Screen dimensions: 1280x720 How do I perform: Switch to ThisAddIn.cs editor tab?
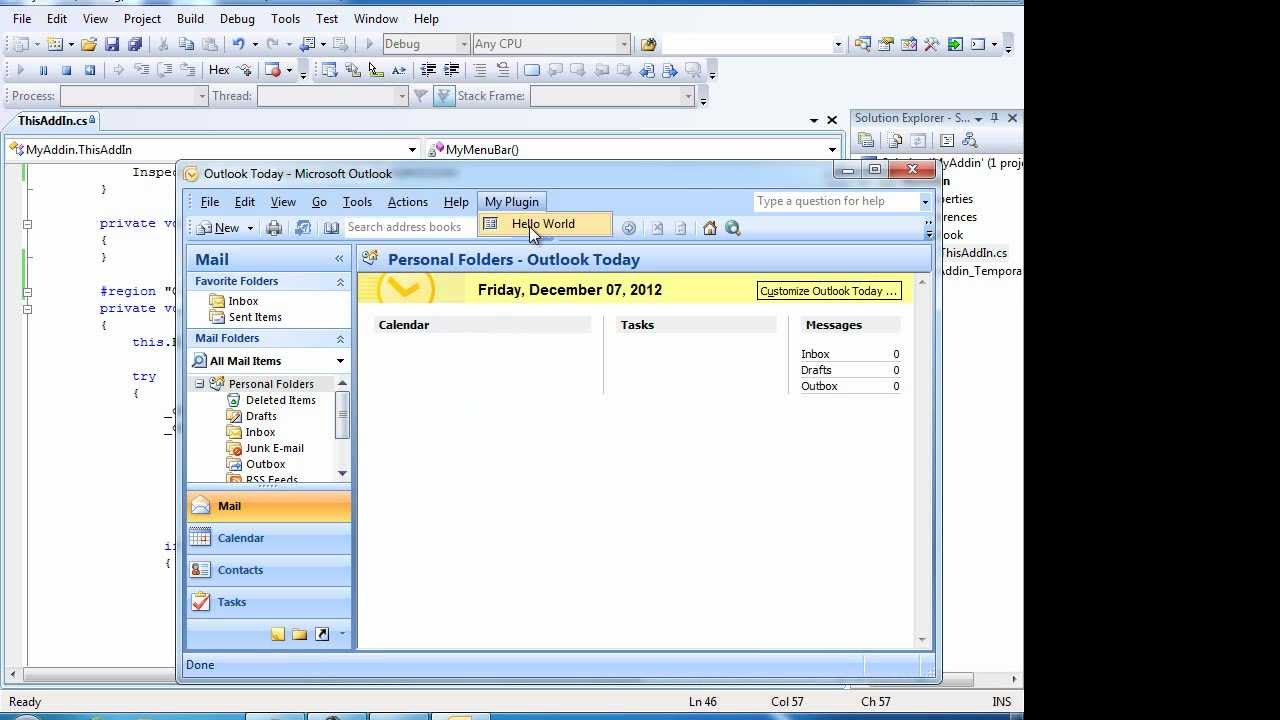point(55,120)
